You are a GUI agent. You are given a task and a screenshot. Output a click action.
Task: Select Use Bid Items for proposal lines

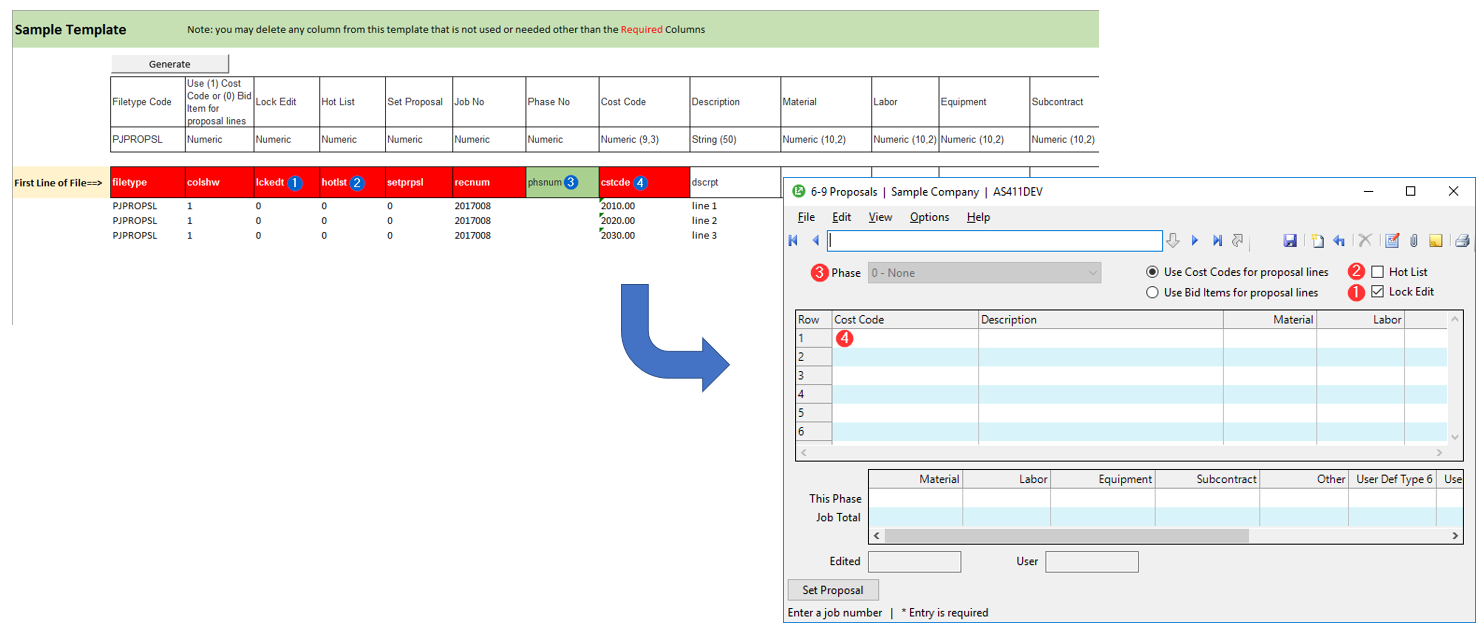(x=1153, y=293)
